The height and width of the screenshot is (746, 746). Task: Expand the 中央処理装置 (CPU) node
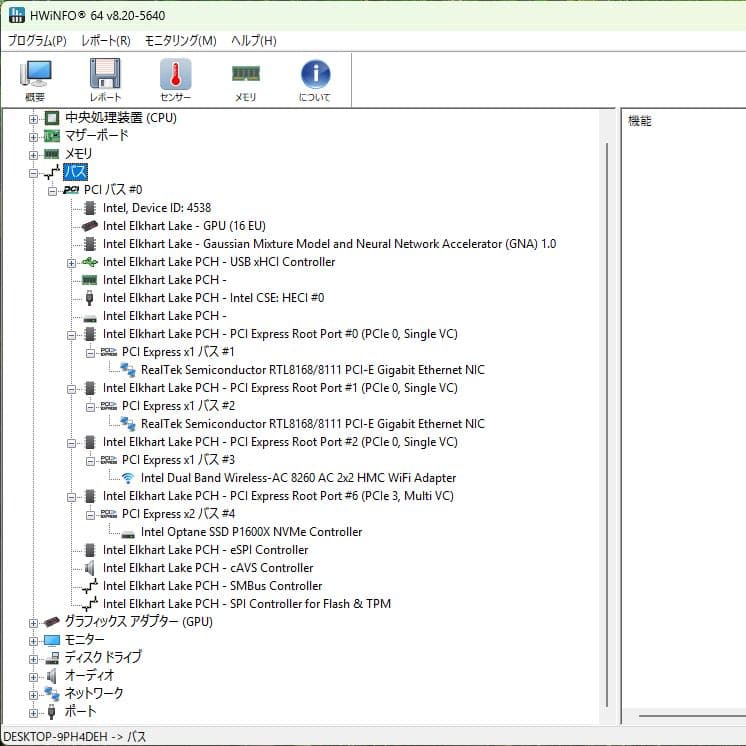33,118
